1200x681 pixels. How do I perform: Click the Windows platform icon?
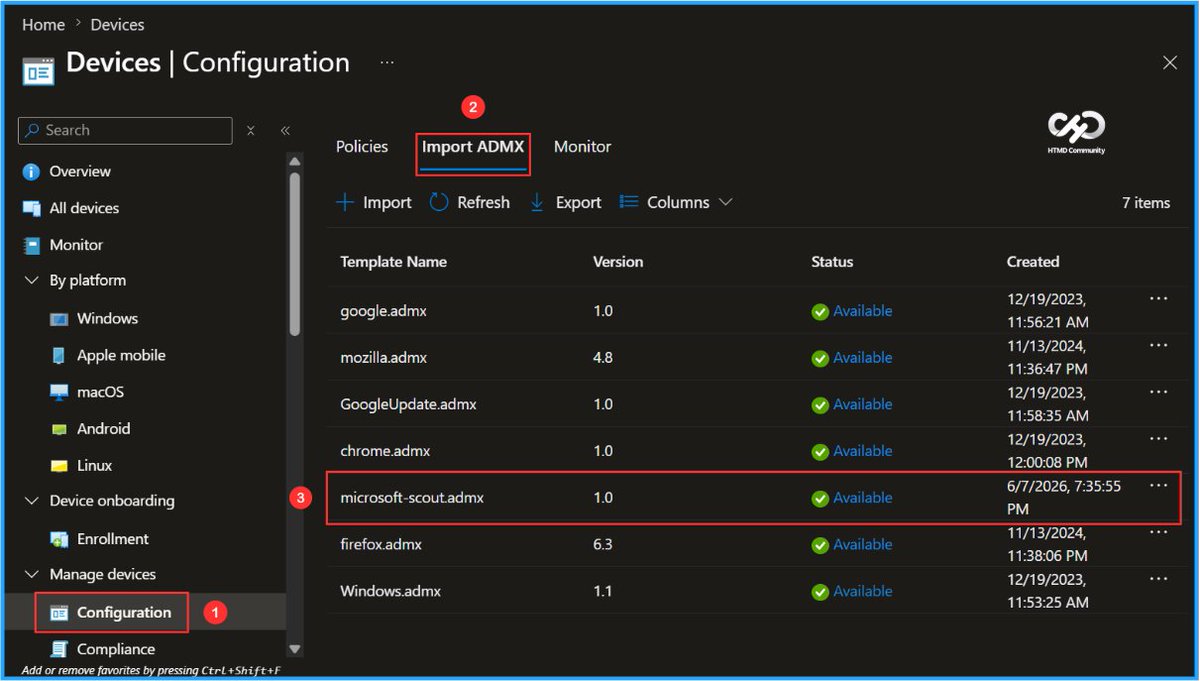[59, 319]
